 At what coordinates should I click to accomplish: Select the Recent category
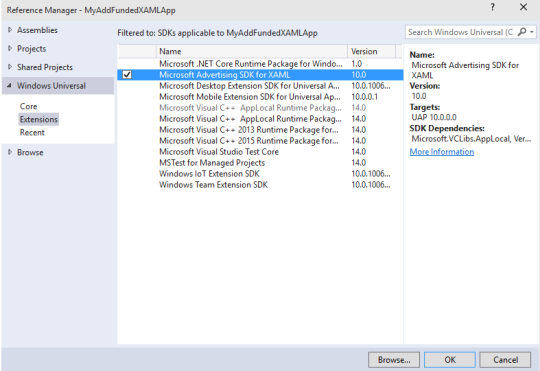click(x=32, y=133)
